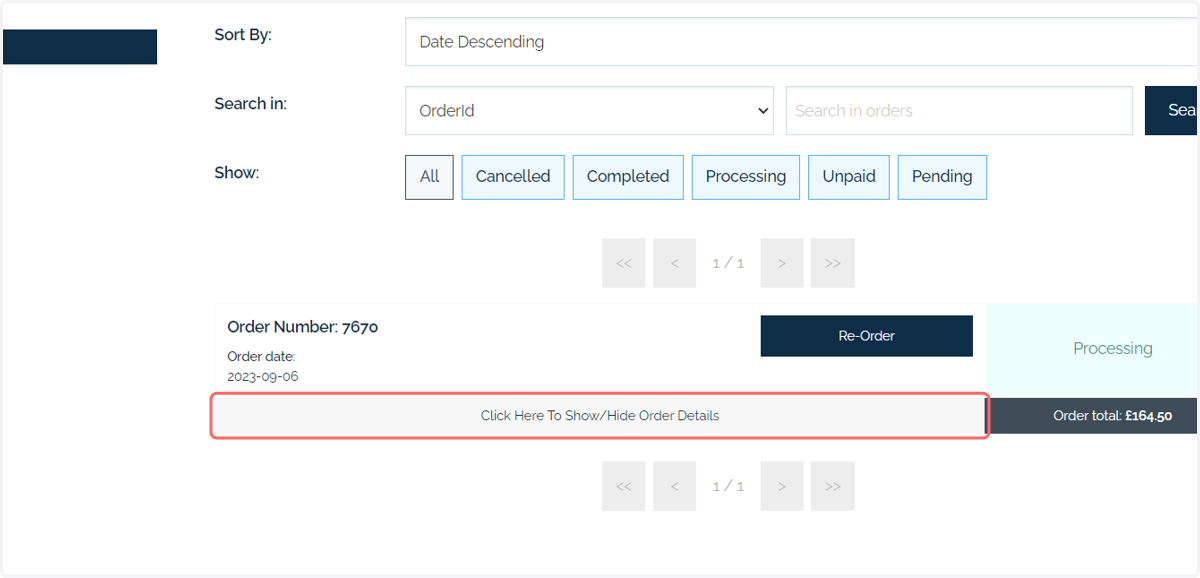The width and height of the screenshot is (1200, 578).
Task: Go to first page in lower pagination
Action: click(624, 486)
